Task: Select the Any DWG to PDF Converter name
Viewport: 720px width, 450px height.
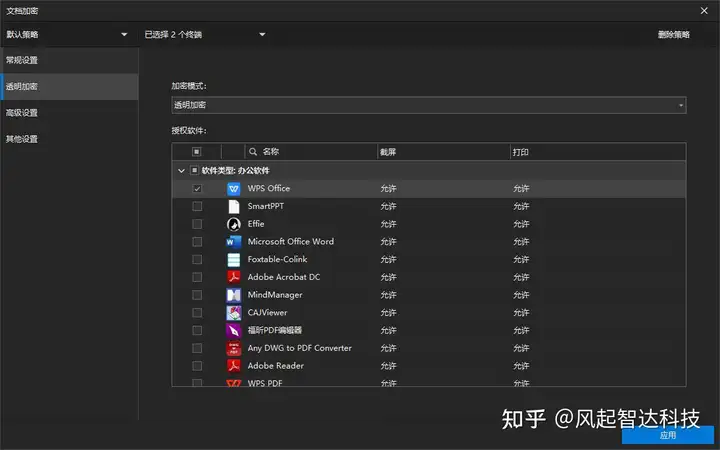Action: tap(299, 348)
